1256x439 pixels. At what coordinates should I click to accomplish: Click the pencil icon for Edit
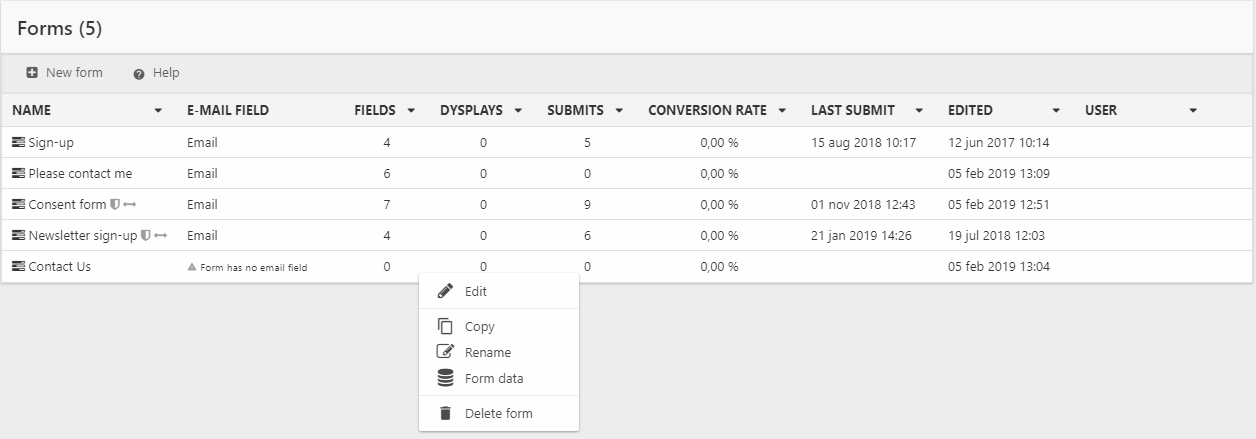point(446,291)
